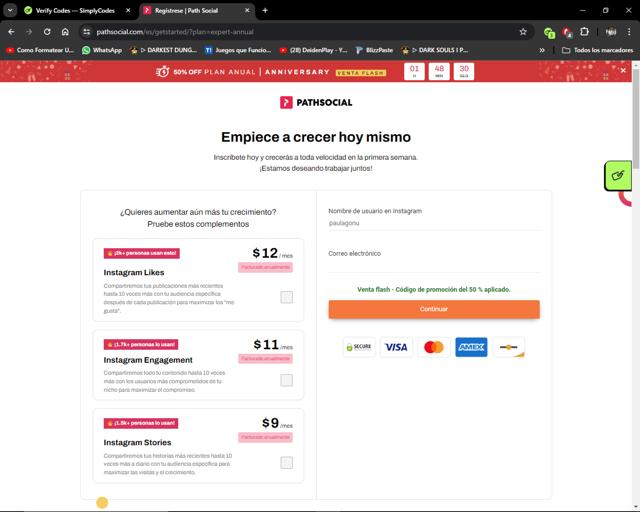The height and width of the screenshot is (512, 640).
Task: Click the Discover card logo
Action: (509, 347)
